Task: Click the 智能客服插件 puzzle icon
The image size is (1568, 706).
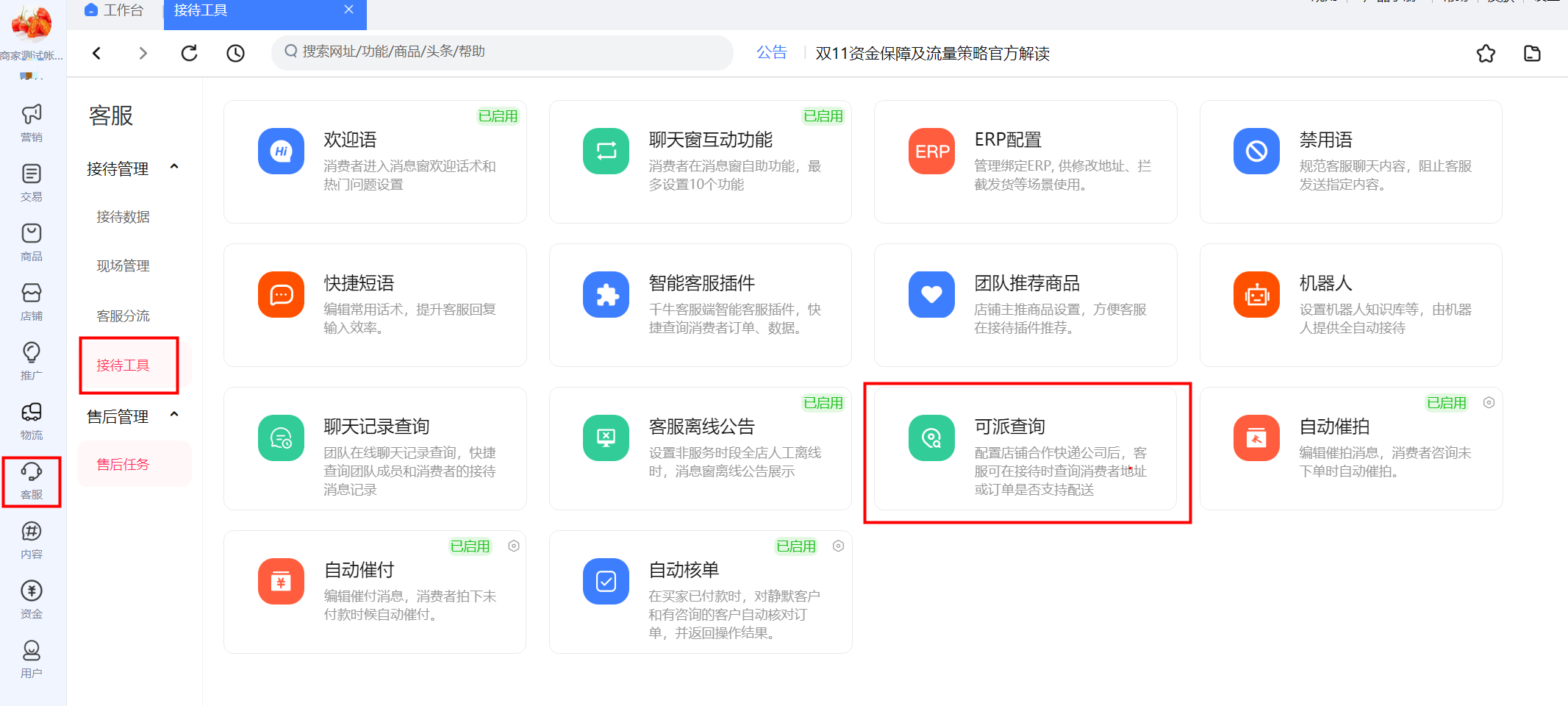Action: (x=606, y=294)
